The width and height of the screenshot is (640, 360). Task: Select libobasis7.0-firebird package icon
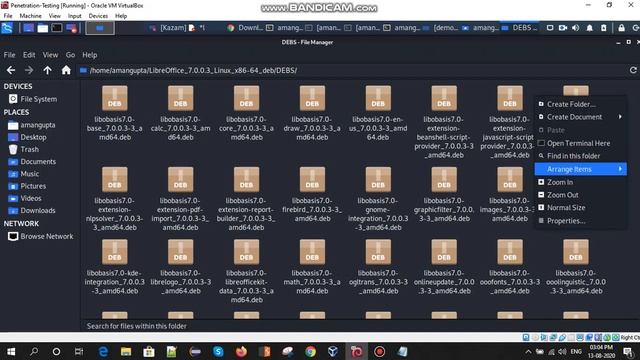pyautogui.click(x=312, y=179)
